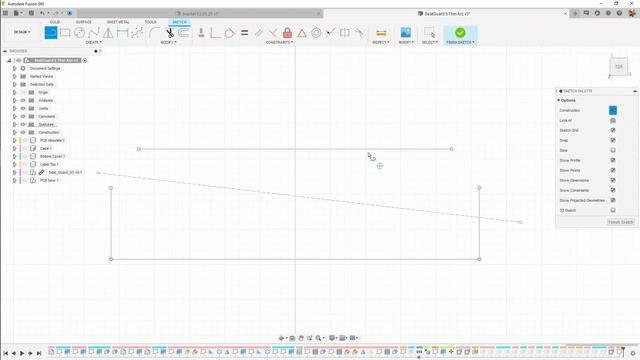Apply the Fix/Unfix lock constraint
Screen dimensions: 640x360
pos(287,33)
